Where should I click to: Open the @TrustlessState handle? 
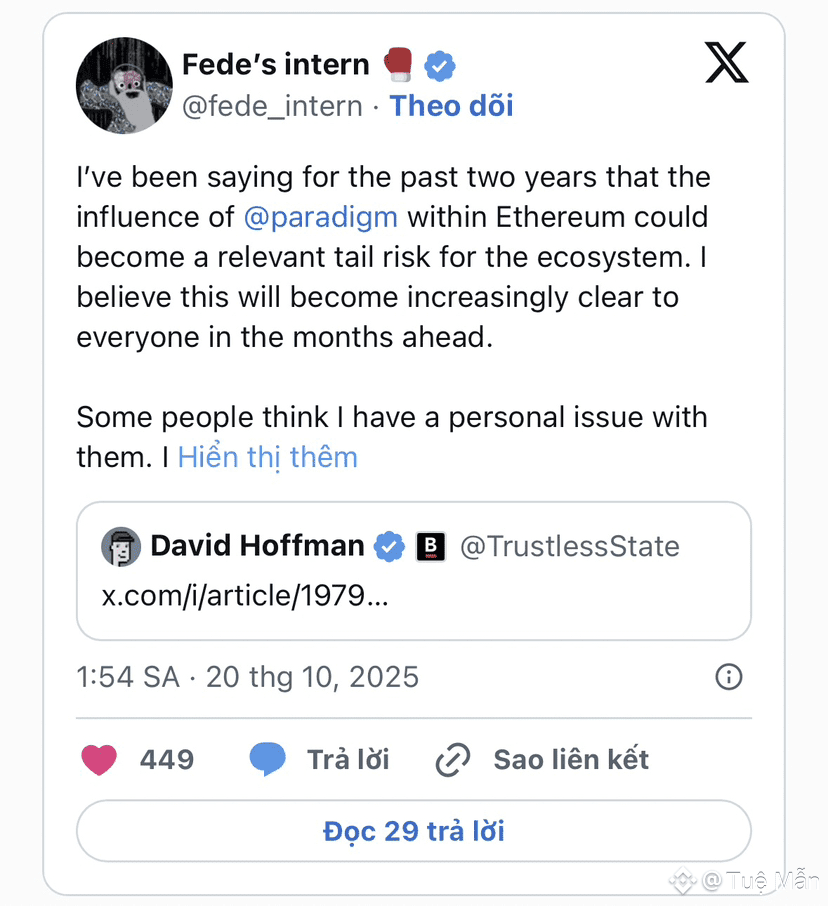569,546
